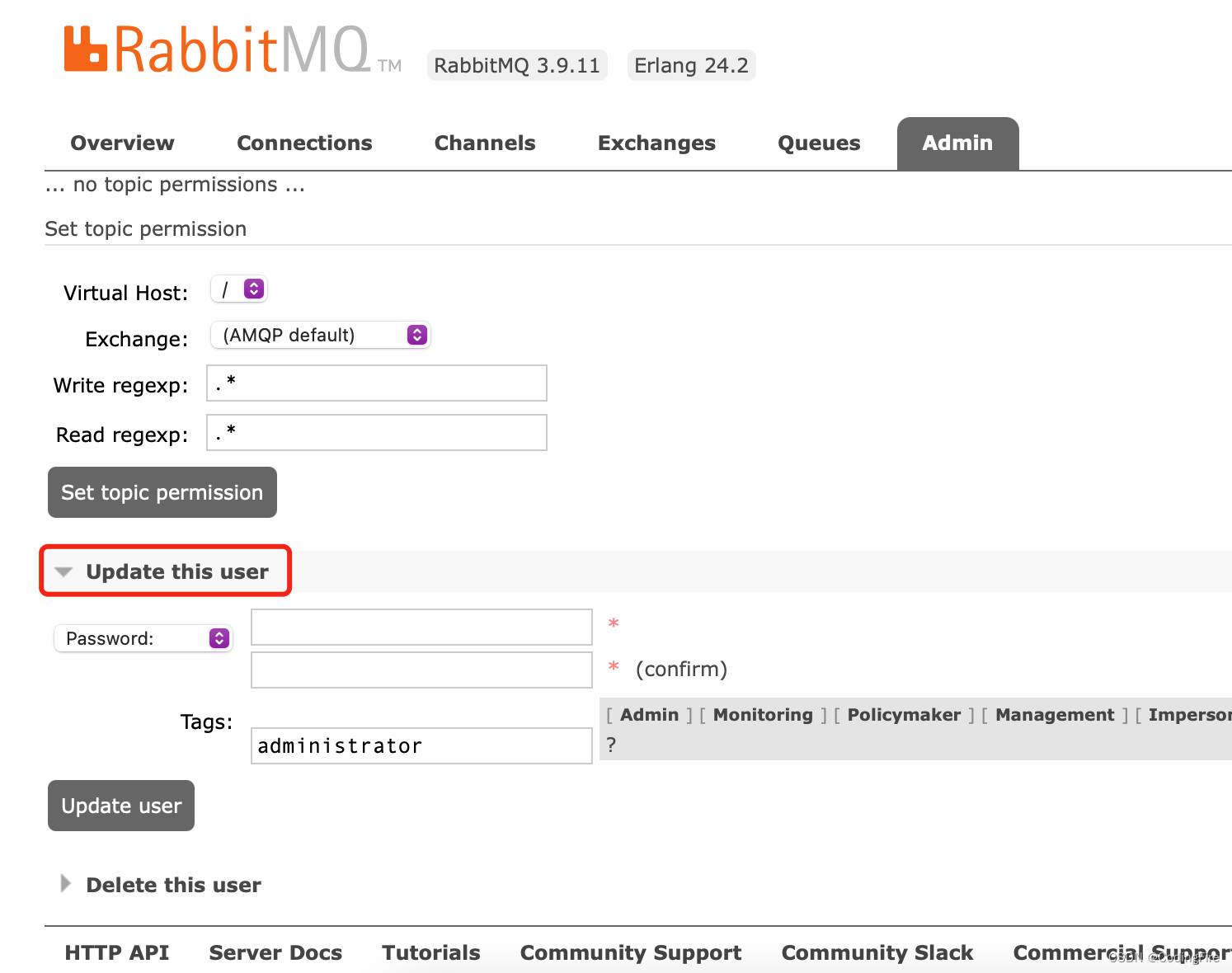Screen dimensions: 1232x973
Task: Open the Password type dropdown
Action: click(x=143, y=638)
